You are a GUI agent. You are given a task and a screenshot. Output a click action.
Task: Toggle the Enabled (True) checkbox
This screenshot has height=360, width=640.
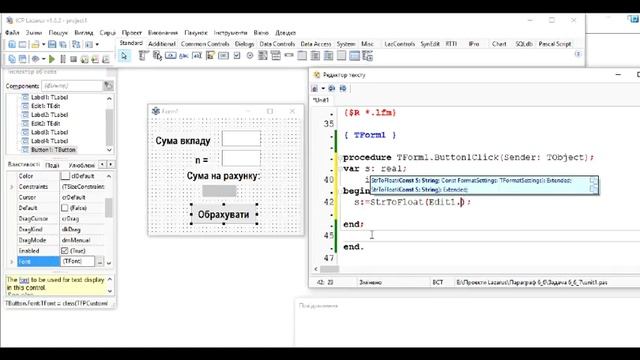coord(64,251)
